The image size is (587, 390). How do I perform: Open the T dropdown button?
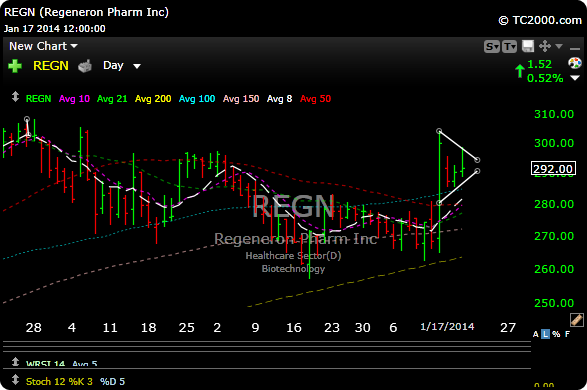tap(509, 46)
